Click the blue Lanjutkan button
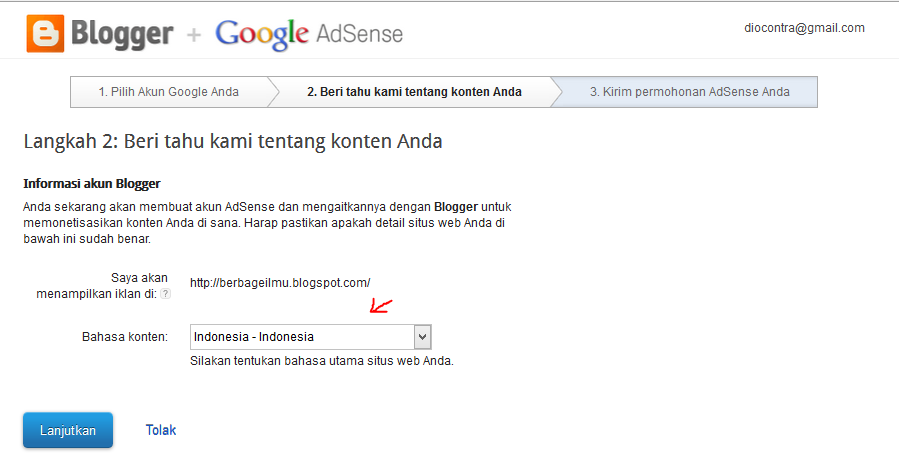 click(68, 430)
